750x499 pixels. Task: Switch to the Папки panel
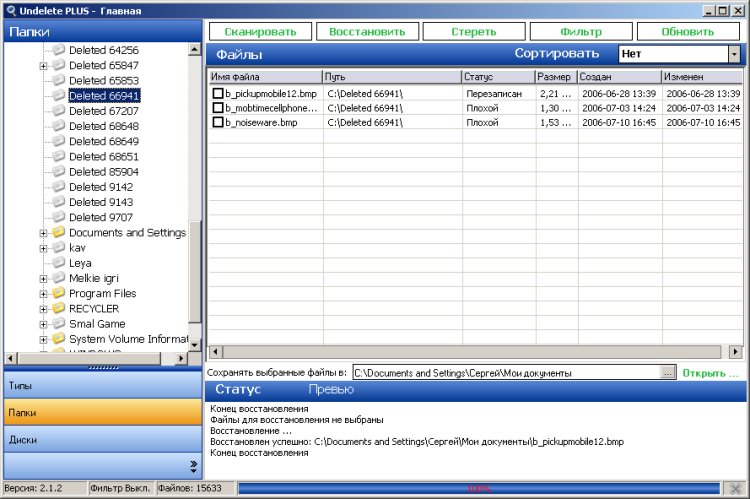[103, 412]
